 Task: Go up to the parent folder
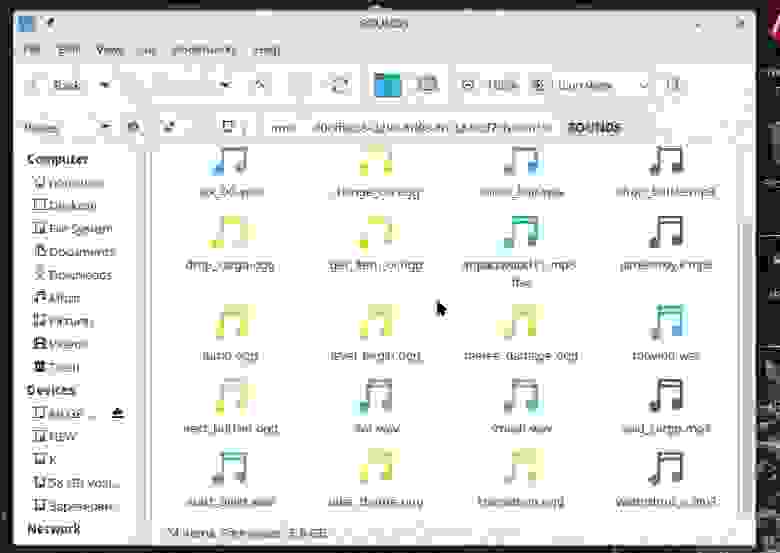coord(260,85)
